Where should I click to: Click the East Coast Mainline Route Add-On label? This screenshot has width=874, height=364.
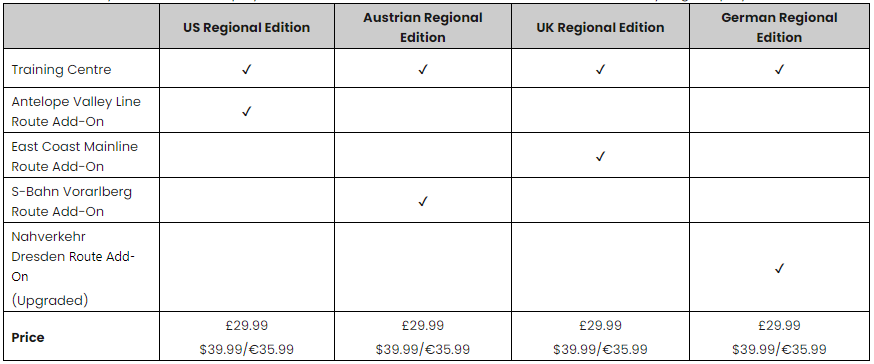click(75, 157)
